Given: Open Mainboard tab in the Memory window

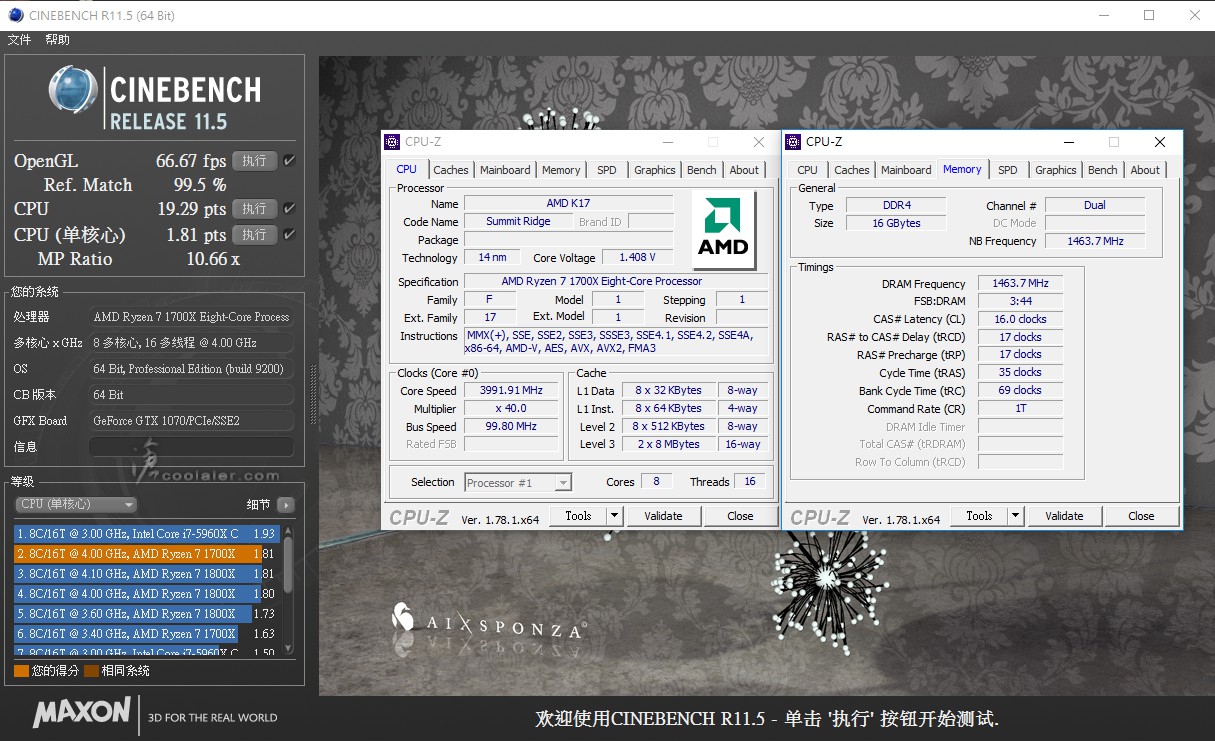Looking at the screenshot, I should tap(906, 170).
